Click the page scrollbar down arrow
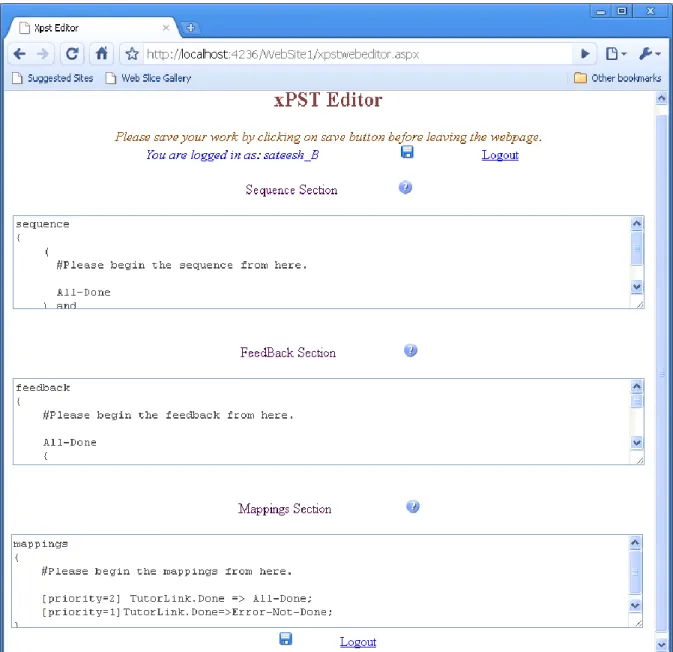Viewport: 673px width, 652px height. point(661,644)
